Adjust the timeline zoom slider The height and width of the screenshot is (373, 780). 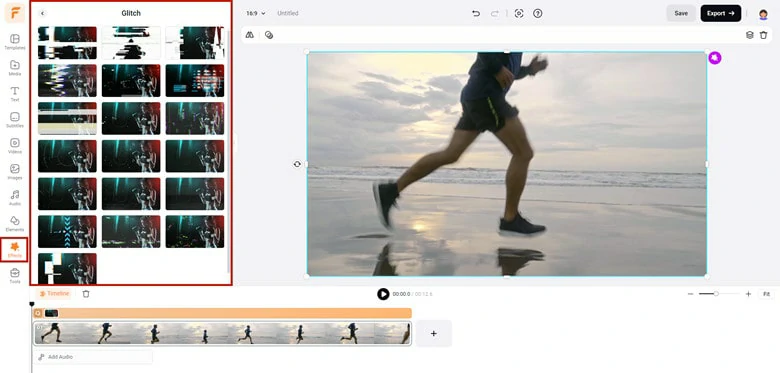coord(716,294)
